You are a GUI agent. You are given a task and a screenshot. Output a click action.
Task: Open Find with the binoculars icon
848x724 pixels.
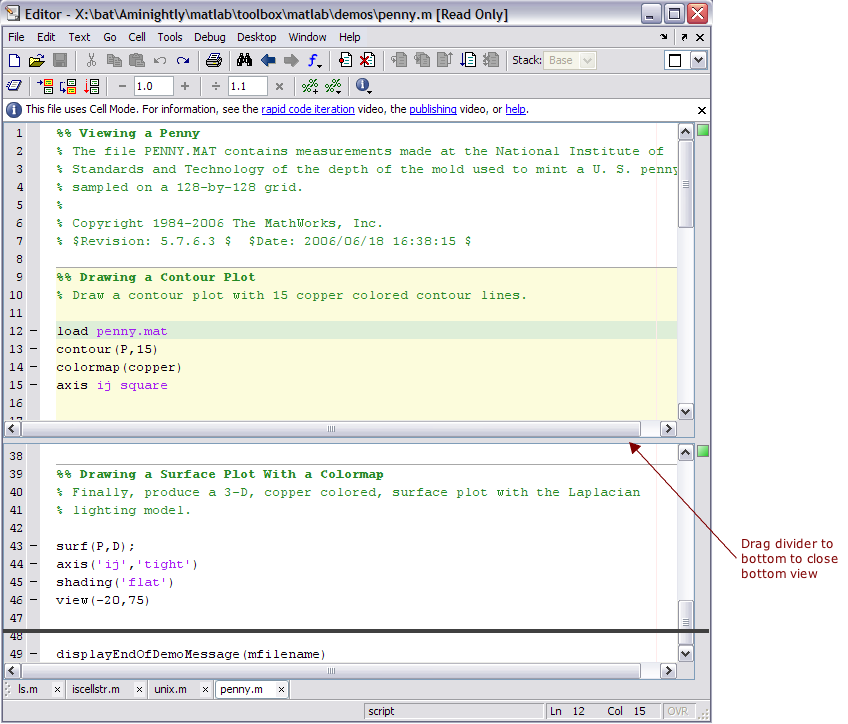(243, 61)
